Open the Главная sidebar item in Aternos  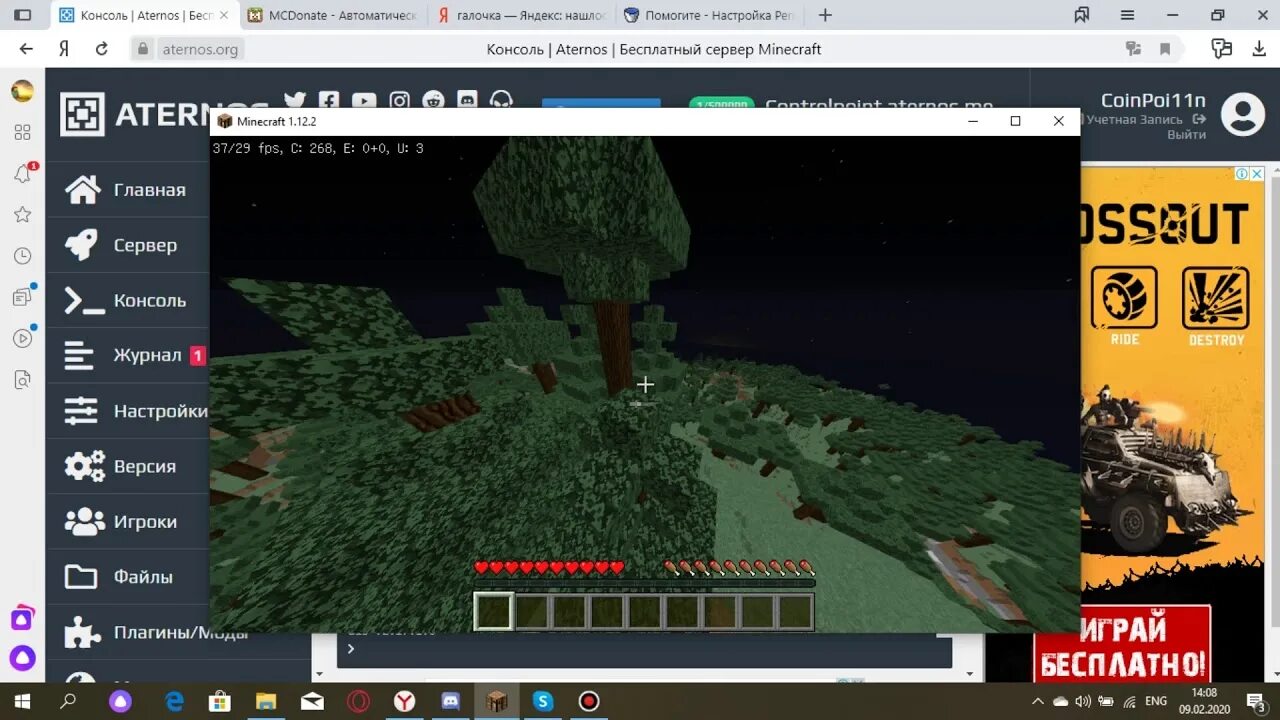128,190
